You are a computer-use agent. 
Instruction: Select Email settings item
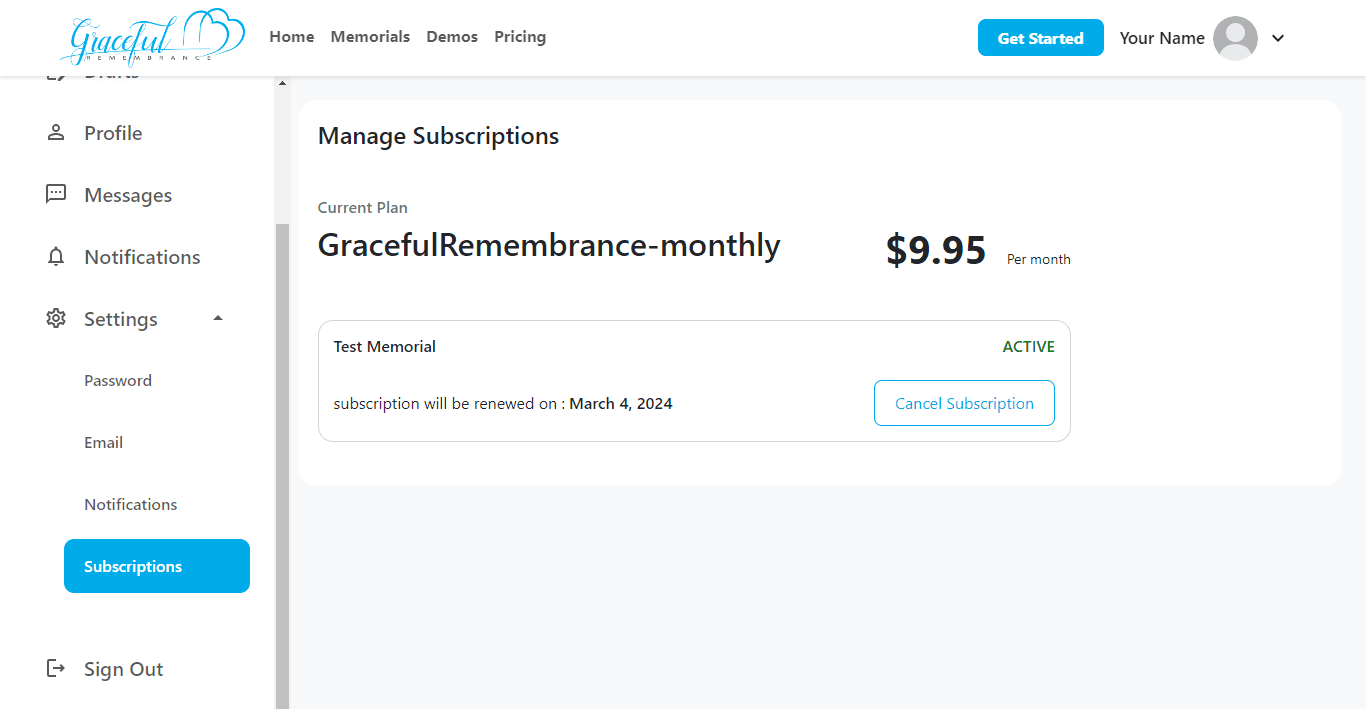pyautogui.click(x=103, y=442)
